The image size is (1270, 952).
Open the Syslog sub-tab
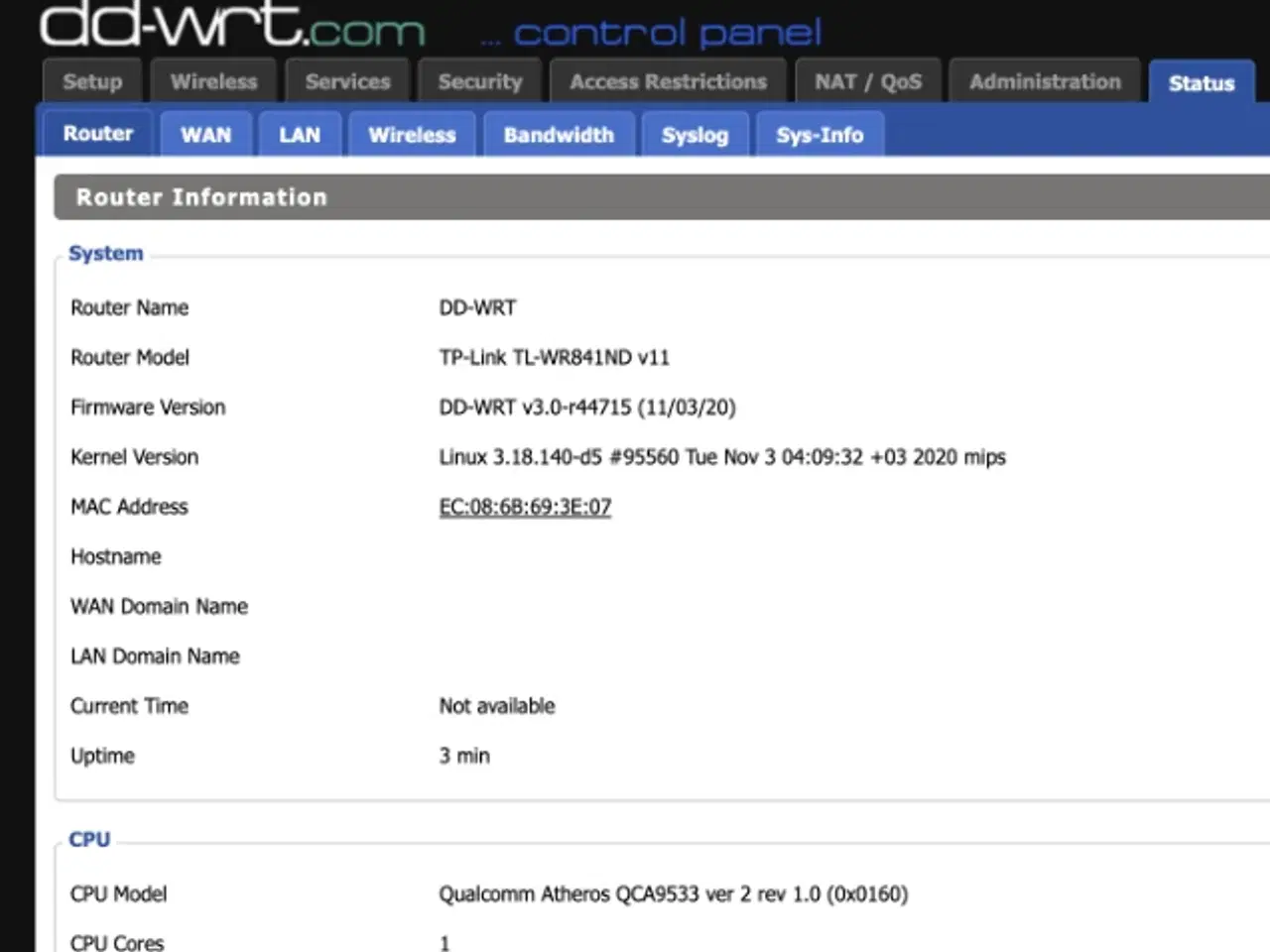point(695,135)
